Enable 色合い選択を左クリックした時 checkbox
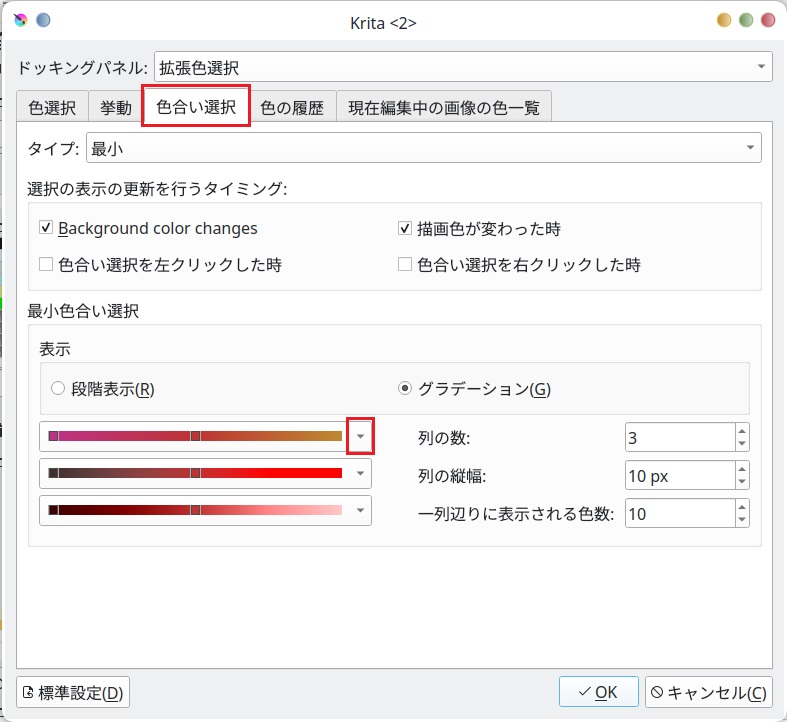Viewport: 787px width, 722px height. (x=46, y=265)
